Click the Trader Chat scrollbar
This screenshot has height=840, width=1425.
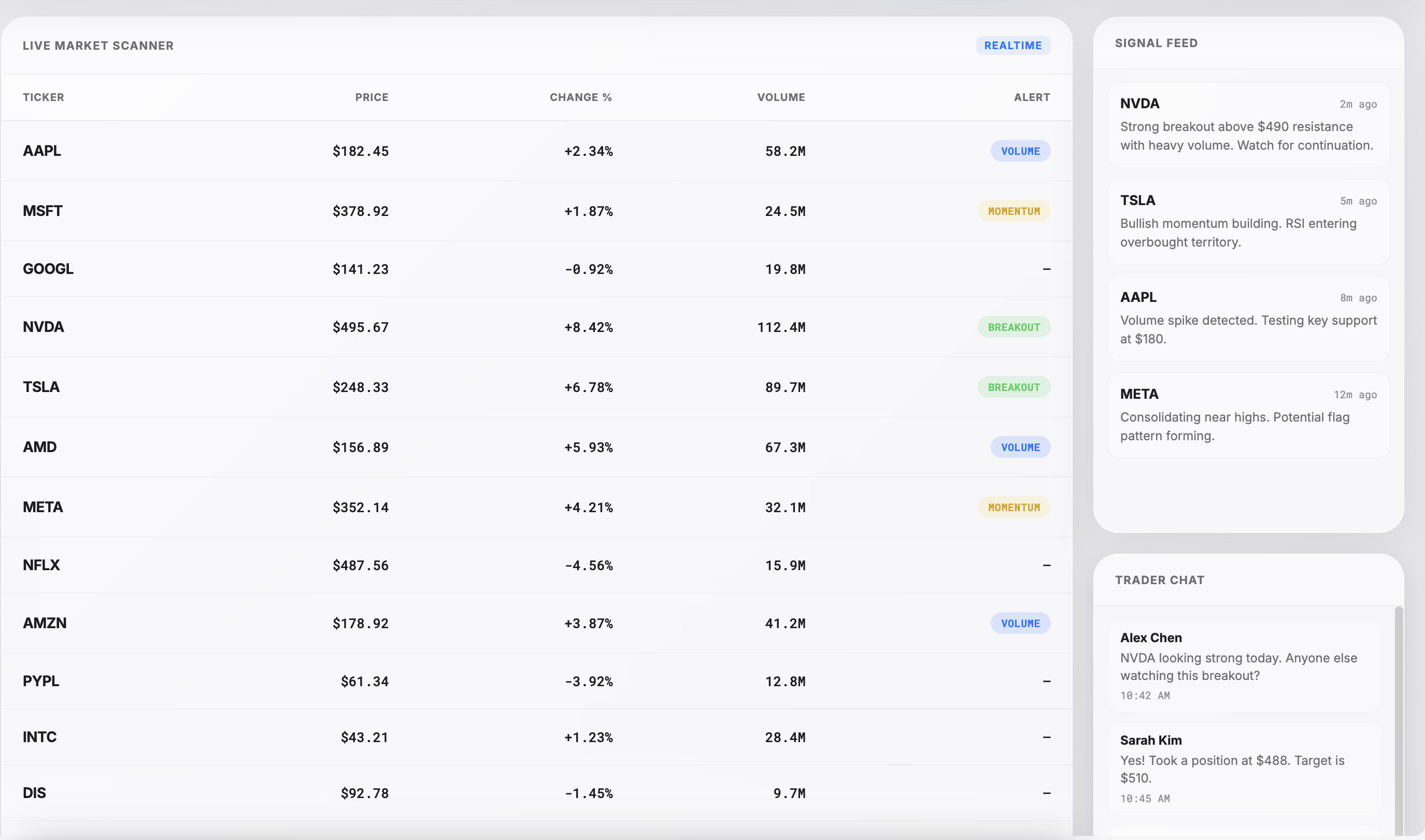1399,719
